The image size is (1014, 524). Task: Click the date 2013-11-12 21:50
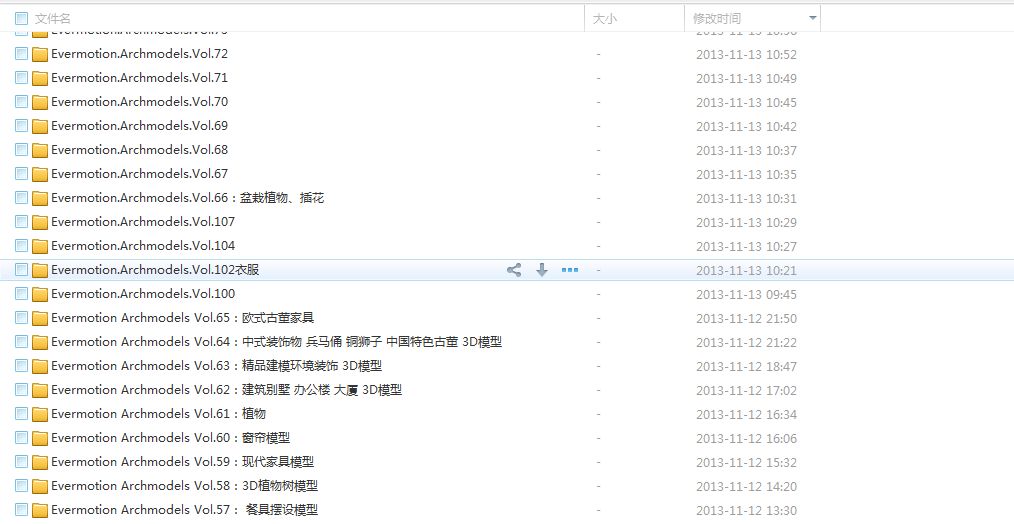pos(746,318)
